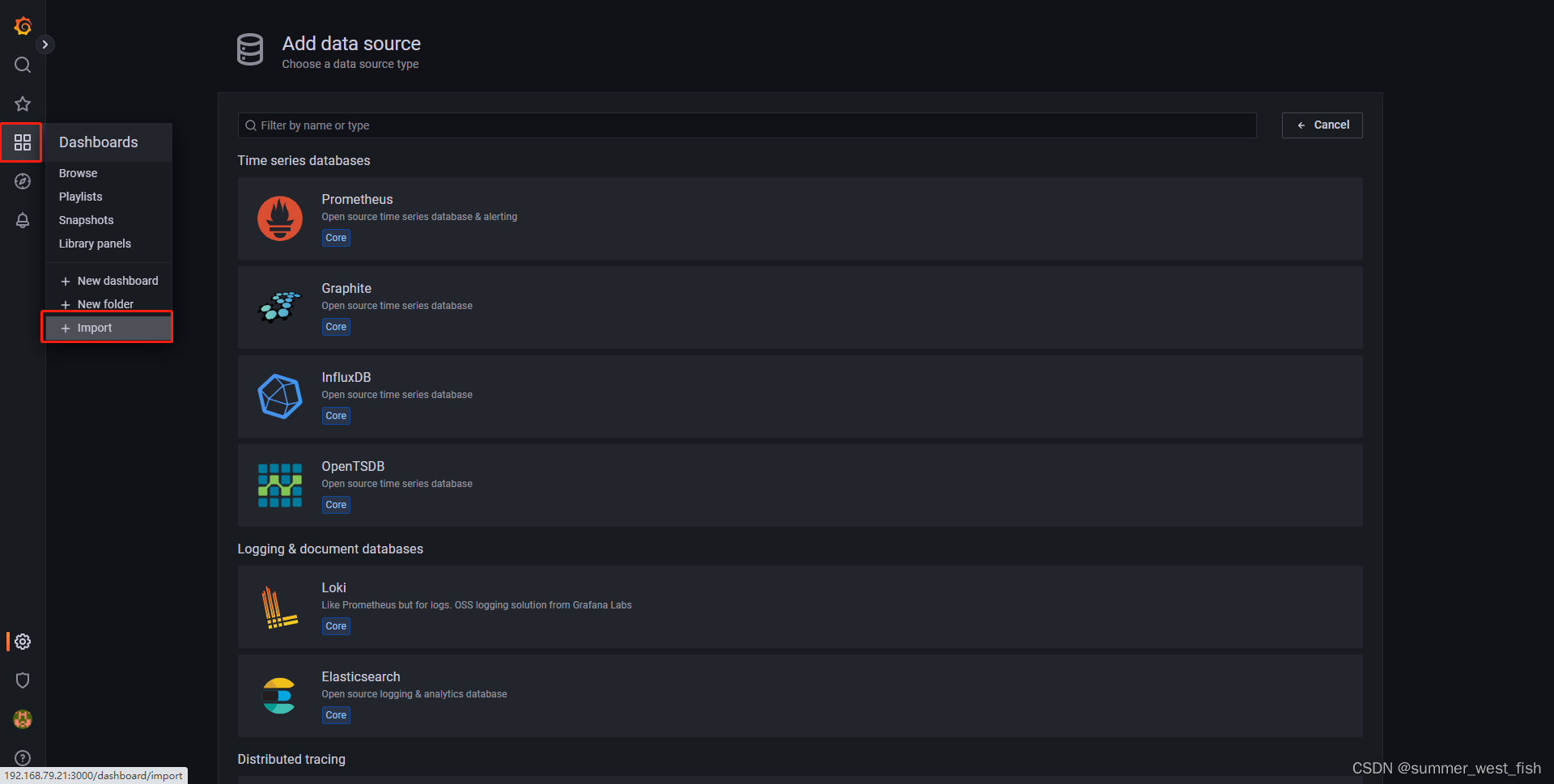Select the Prometheus data source
1554x784 pixels.
tap(728, 218)
